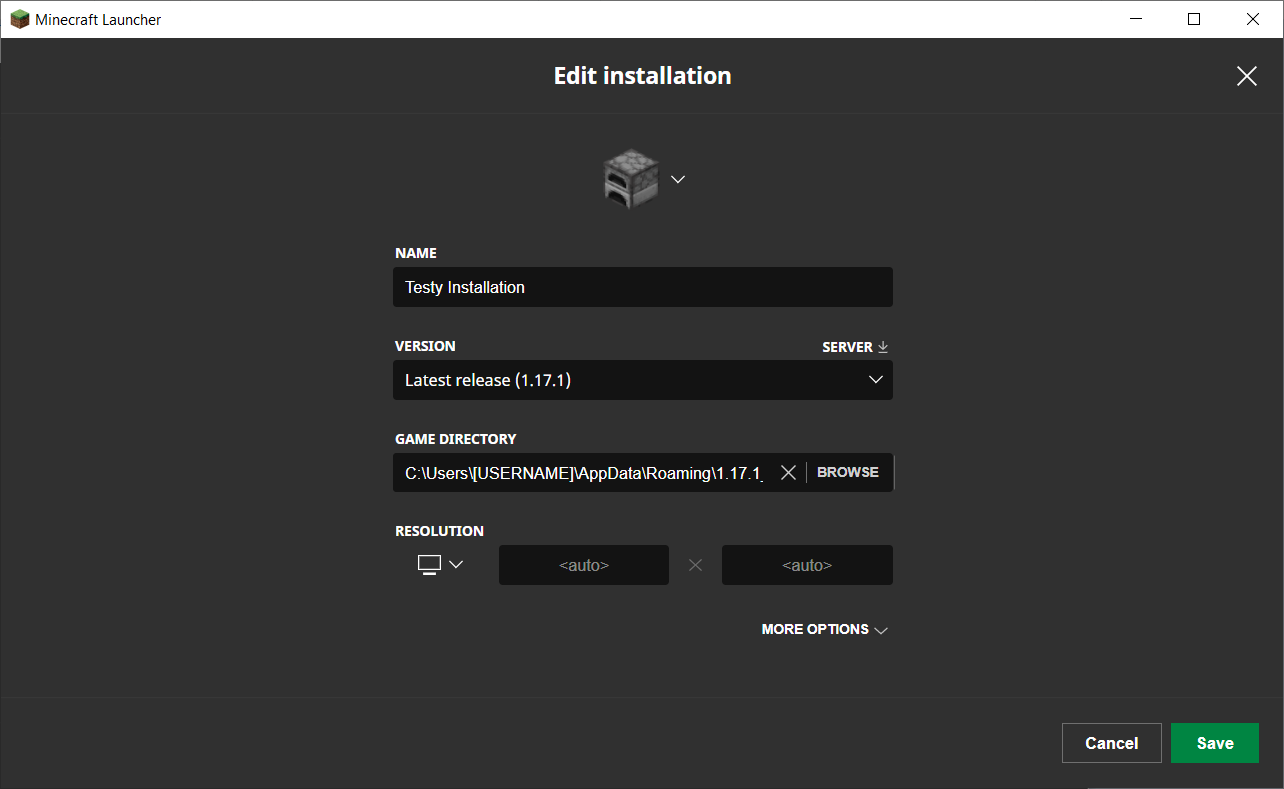Edit the Name field Testy Installation
The height and width of the screenshot is (789, 1284).
pos(643,287)
